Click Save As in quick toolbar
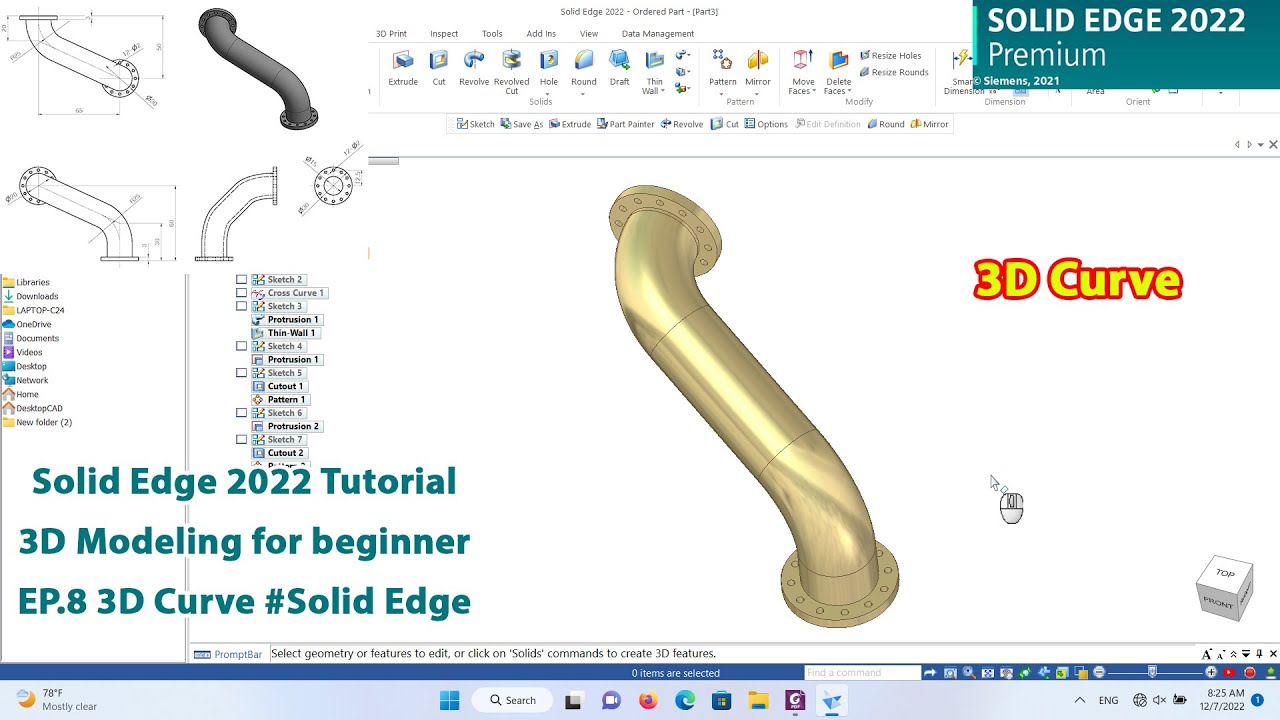Screen dimensions: 1280x720 pyautogui.click(x=521, y=124)
